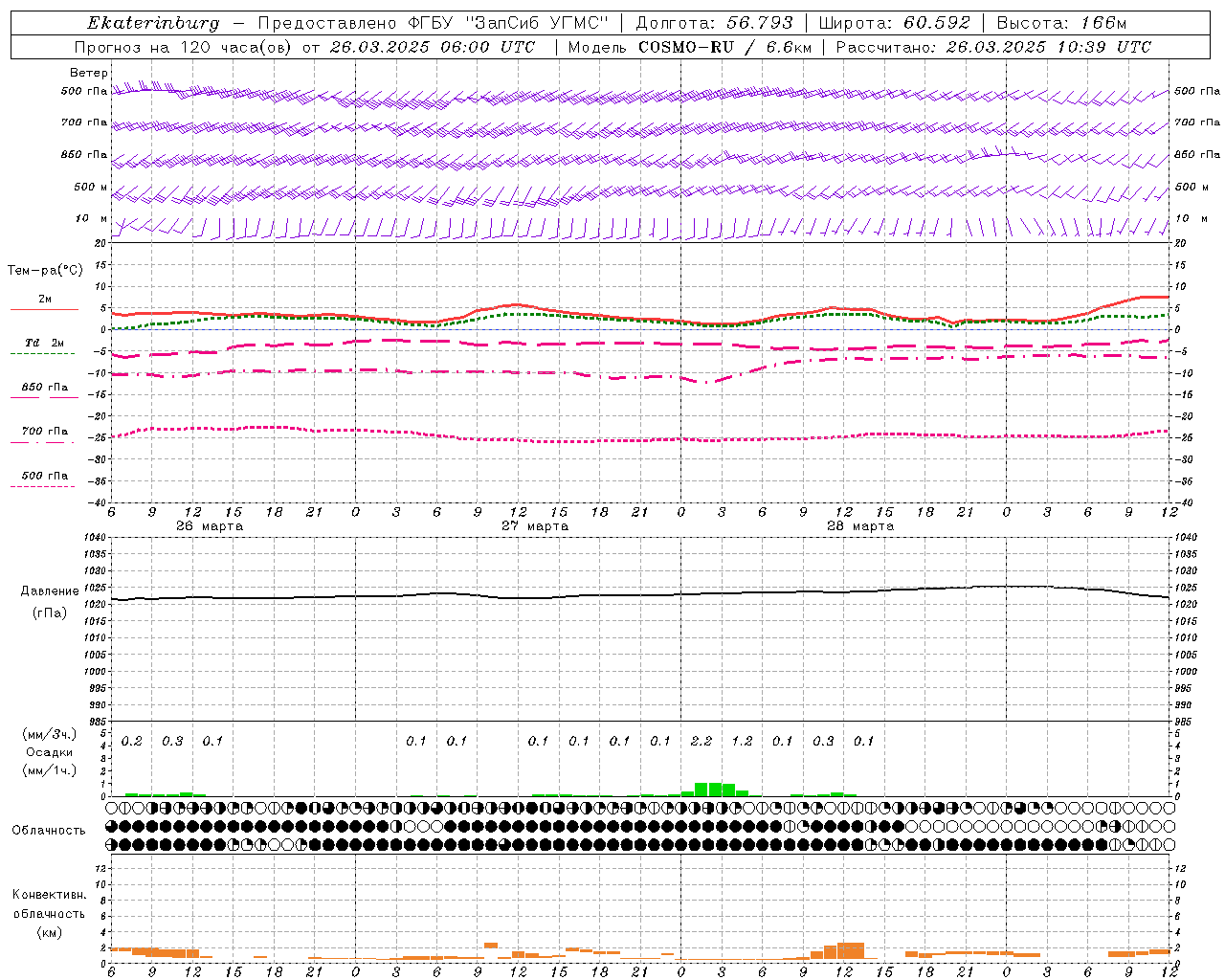The width and height of the screenshot is (1225, 980).
Task: Click the 2.2 precipitation total value
Action: [x=702, y=741]
